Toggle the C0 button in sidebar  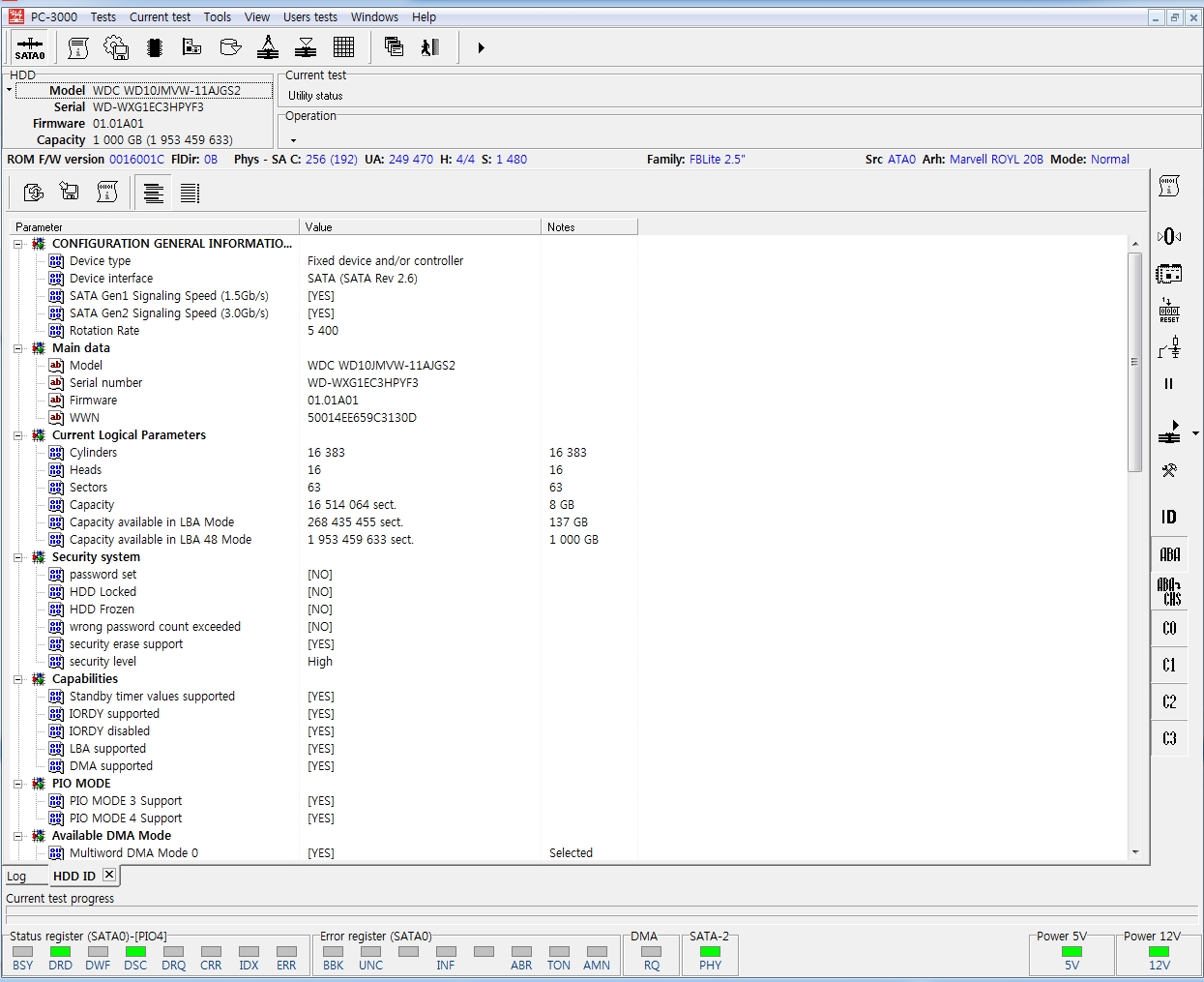coord(1169,628)
